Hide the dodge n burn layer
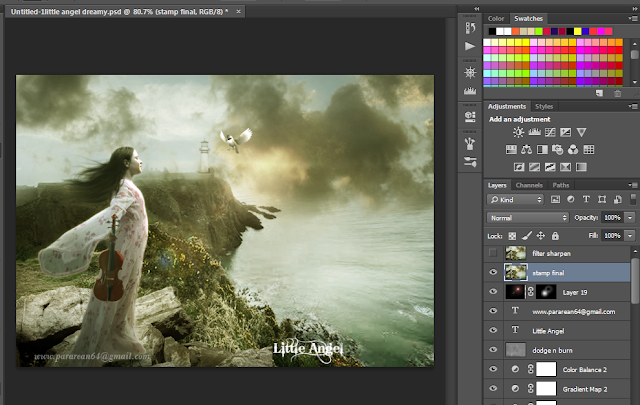640x405 pixels. click(x=493, y=350)
